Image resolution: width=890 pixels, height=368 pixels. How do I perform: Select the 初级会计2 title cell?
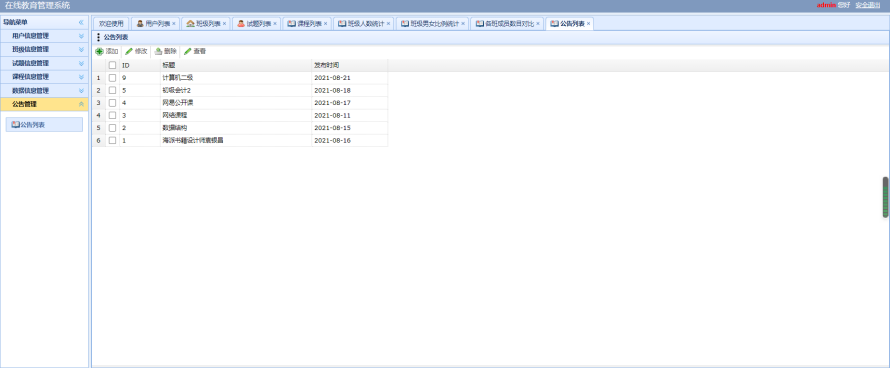pos(236,90)
